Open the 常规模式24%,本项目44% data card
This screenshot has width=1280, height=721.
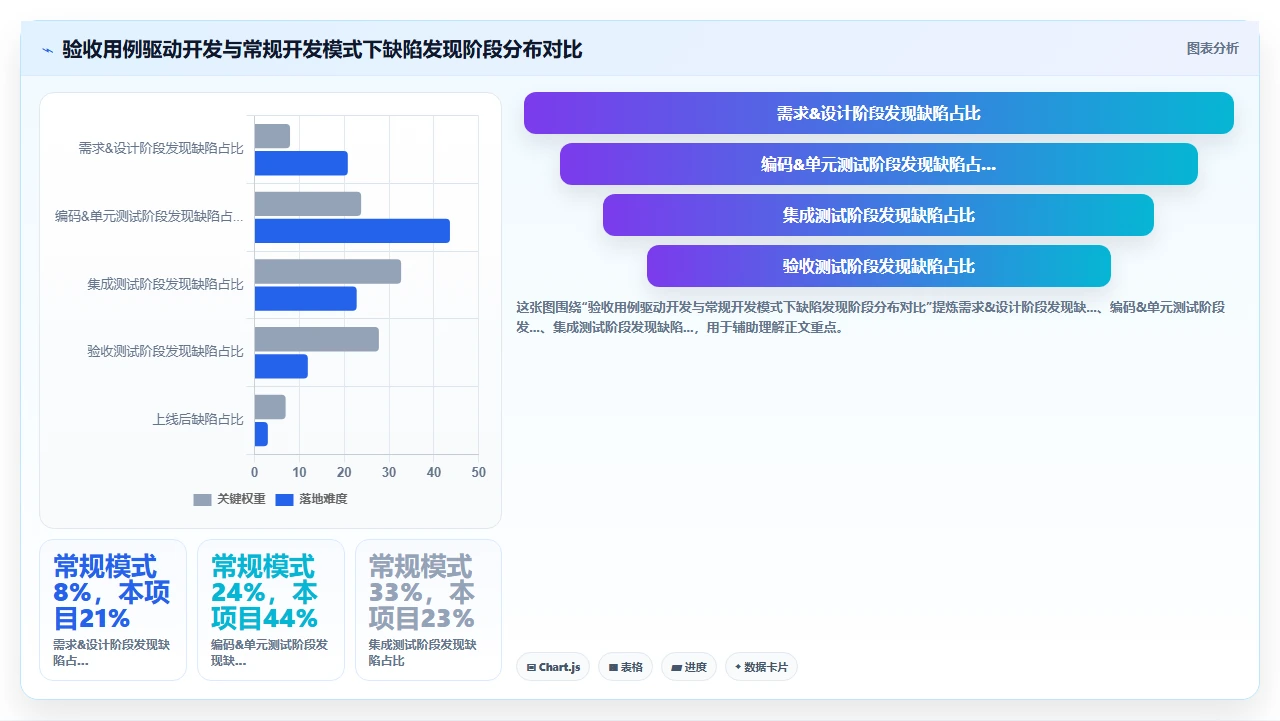coord(271,610)
